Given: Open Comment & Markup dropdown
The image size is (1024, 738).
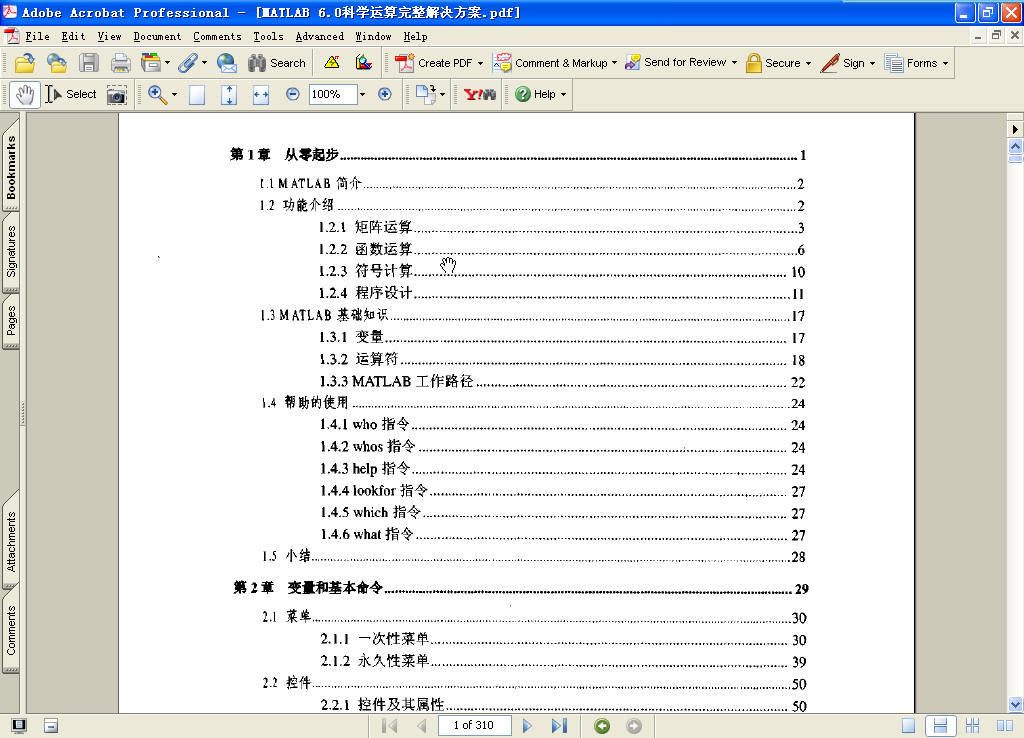Looking at the screenshot, I should pos(555,63).
